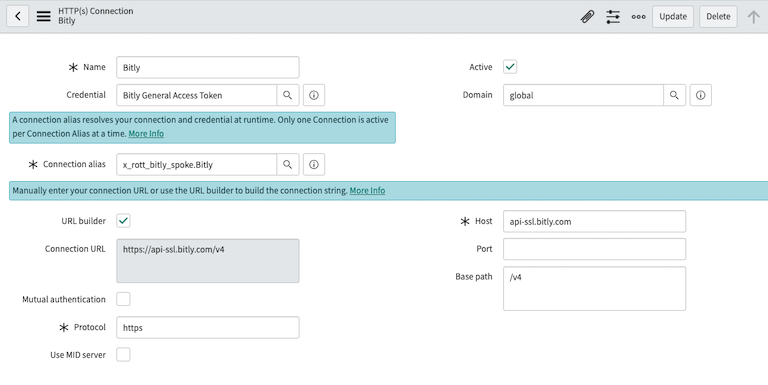Screen dimensions: 768x385
Task: Toggle the Active checkbox
Action: click(x=510, y=67)
